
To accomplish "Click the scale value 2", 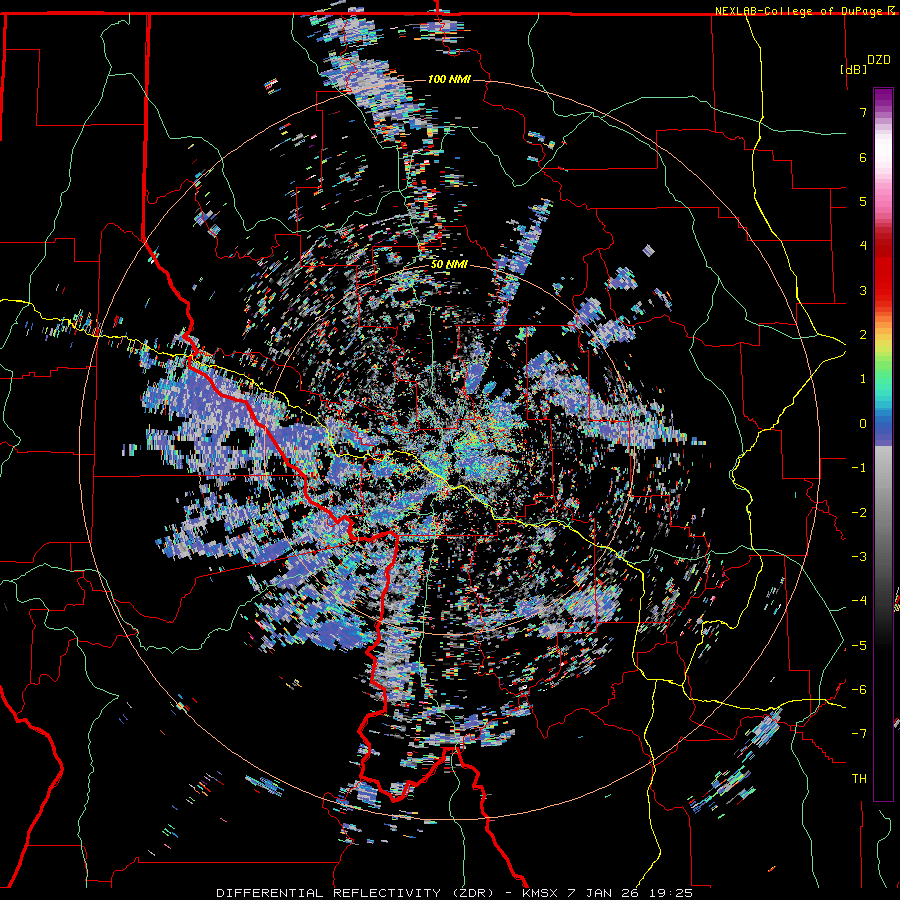I will (863, 334).
